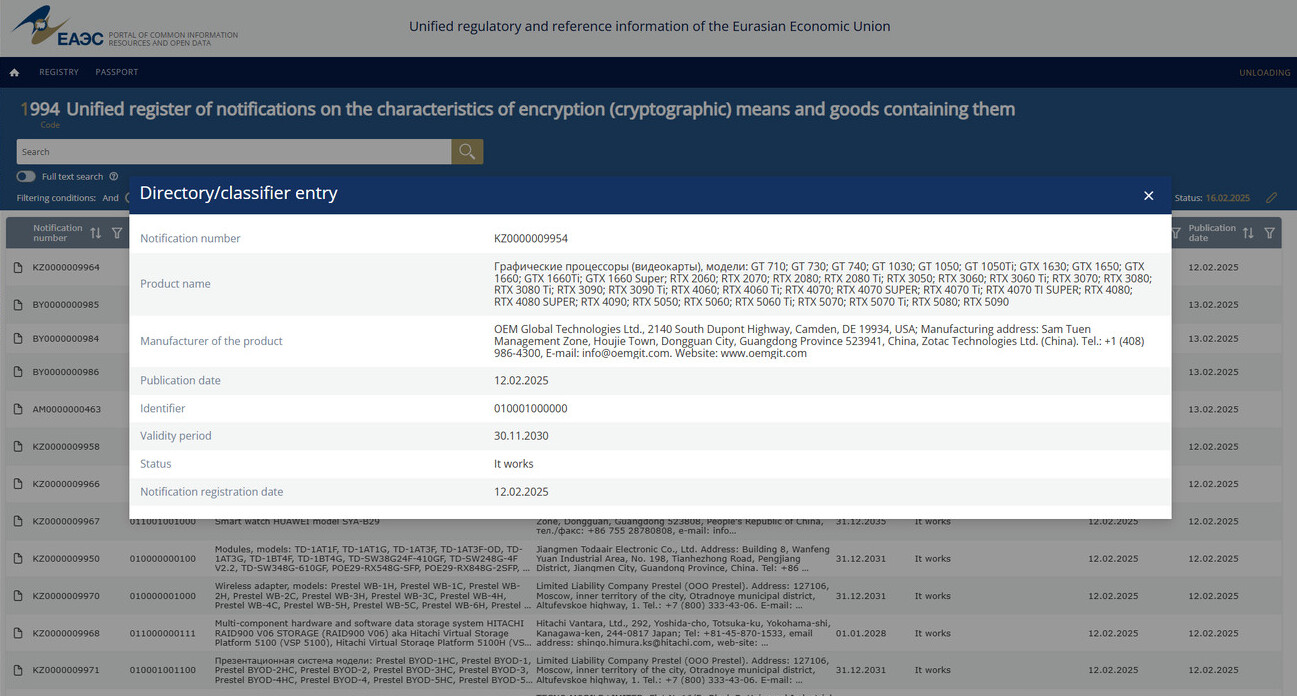Open document icon for BY0000000986
The width and height of the screenshot is (1297, 696).
[18, 372]
